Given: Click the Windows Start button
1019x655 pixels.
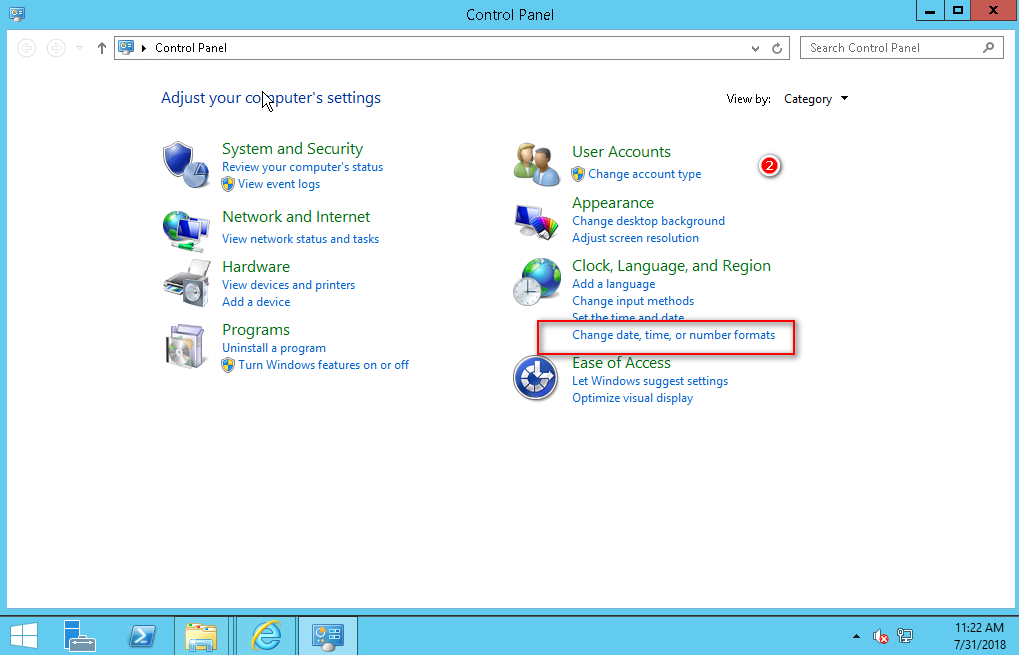Looking at the screenshot, I should (24, 636).
